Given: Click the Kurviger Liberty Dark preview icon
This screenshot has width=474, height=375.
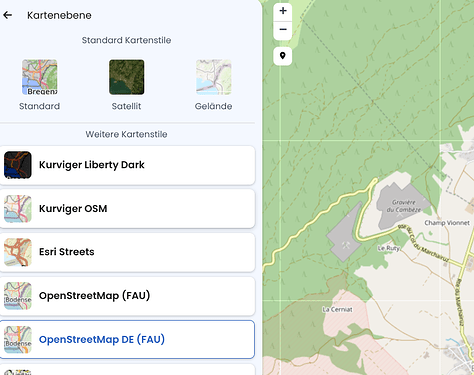Looking at the screenshot, I should [x=18, y=165].
